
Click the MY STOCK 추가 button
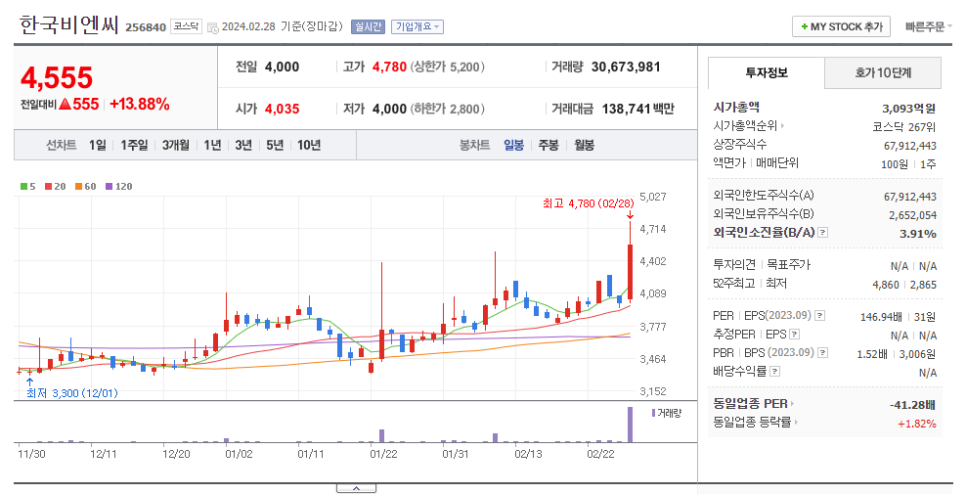[x=841, y=26]
